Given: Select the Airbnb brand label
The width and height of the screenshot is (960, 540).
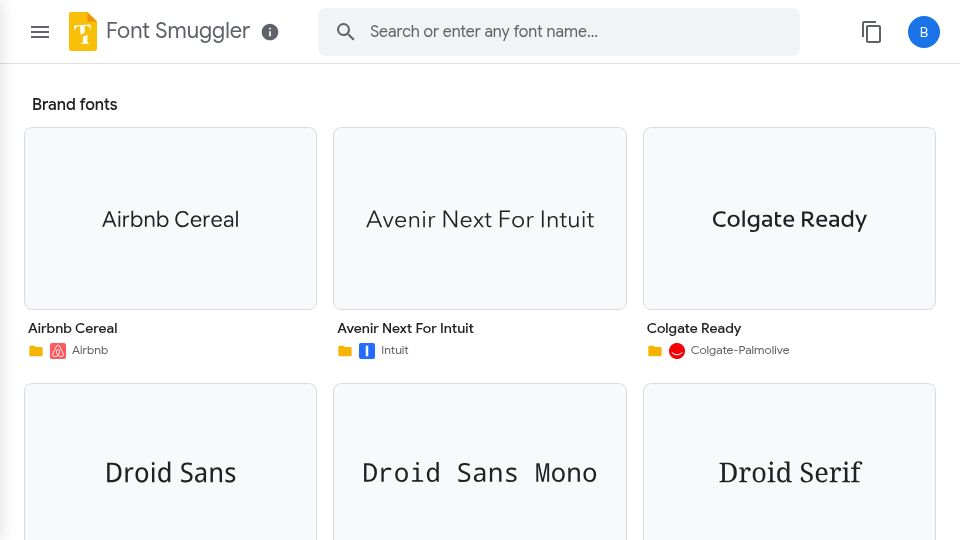Looking at the screenshot, I should click(90, 350).
